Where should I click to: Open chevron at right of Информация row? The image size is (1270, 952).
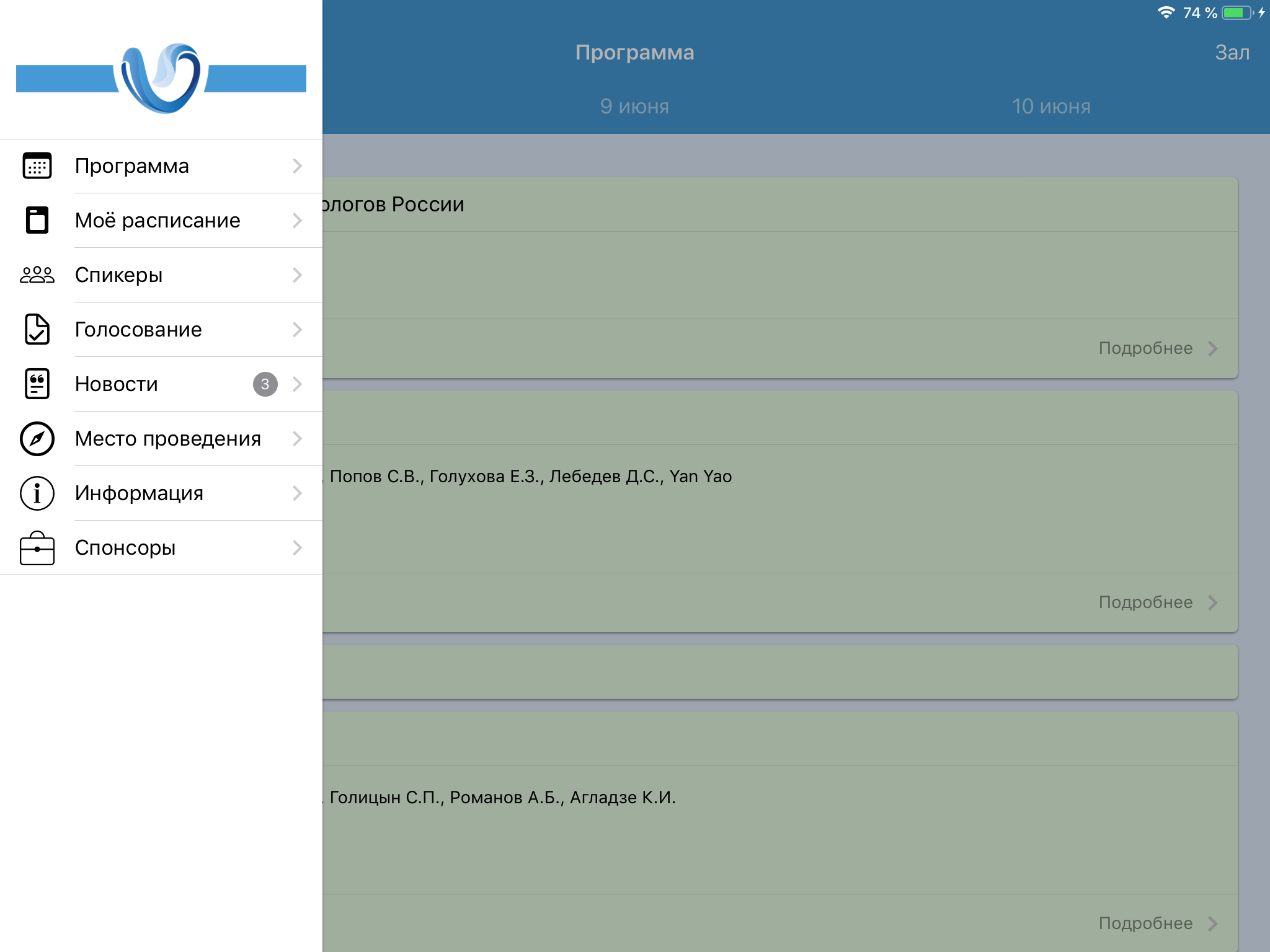pyautogui.click(x=298, y=493)
